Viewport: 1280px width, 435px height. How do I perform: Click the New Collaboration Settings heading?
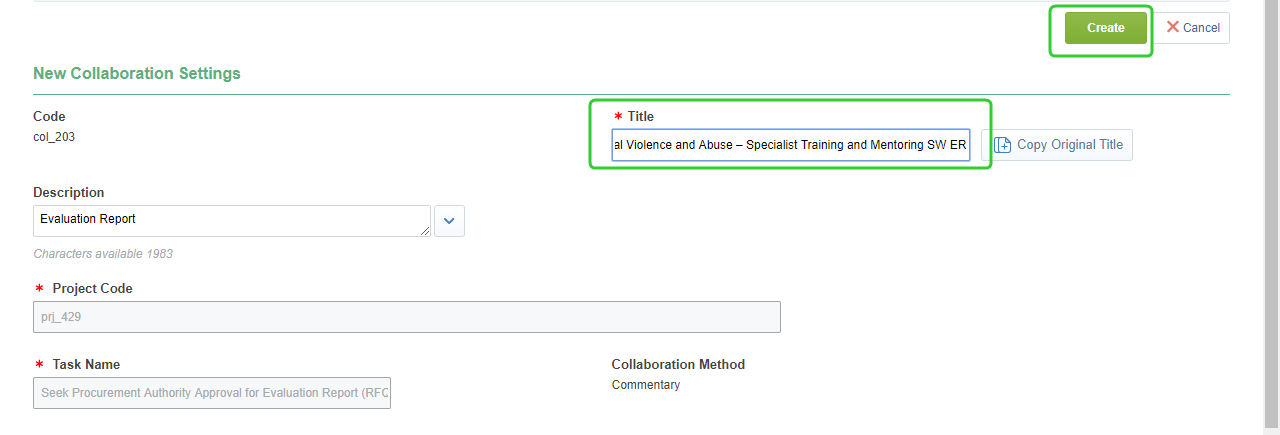[137, 74]
